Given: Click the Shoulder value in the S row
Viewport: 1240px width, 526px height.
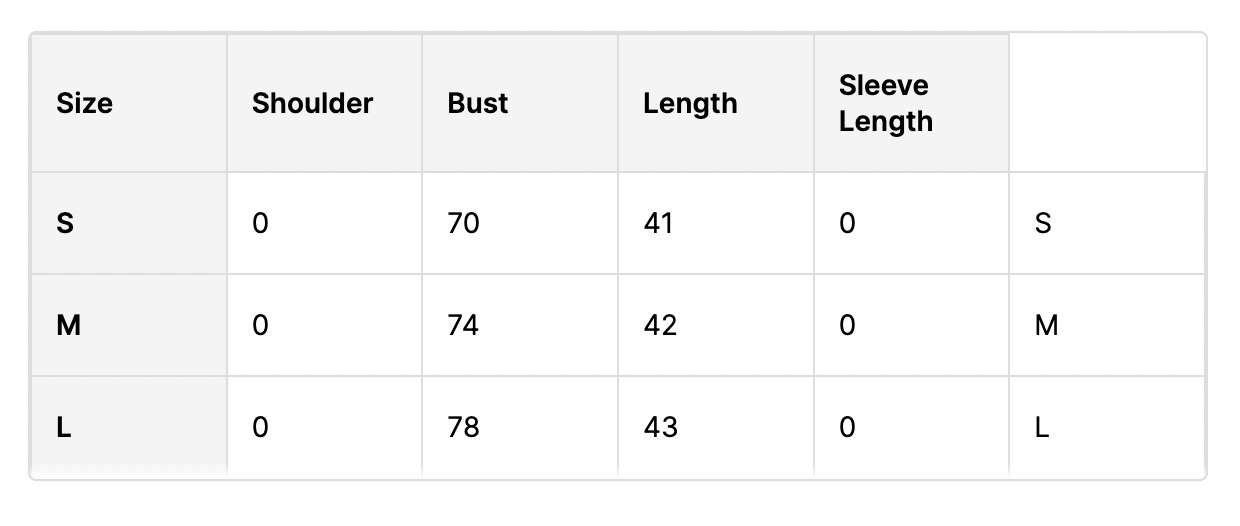Looking at the screenshot, I should (x=260, y=223).
